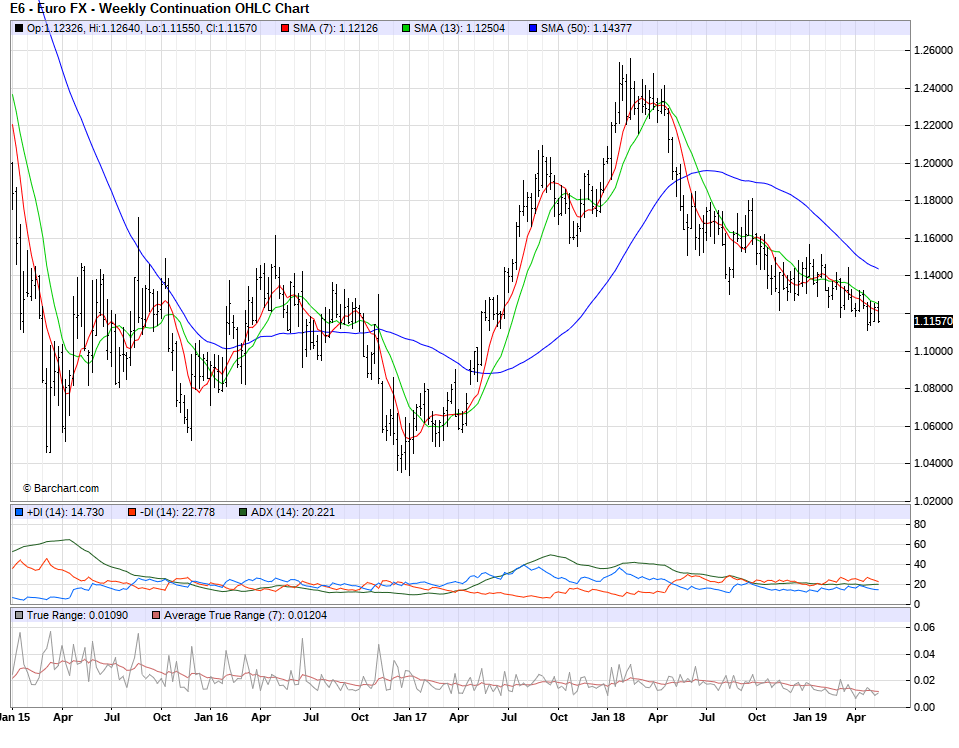Screen dimensions: 959x748
Task: Click the gray True Range legend marker
Action: tap(19, 615)
